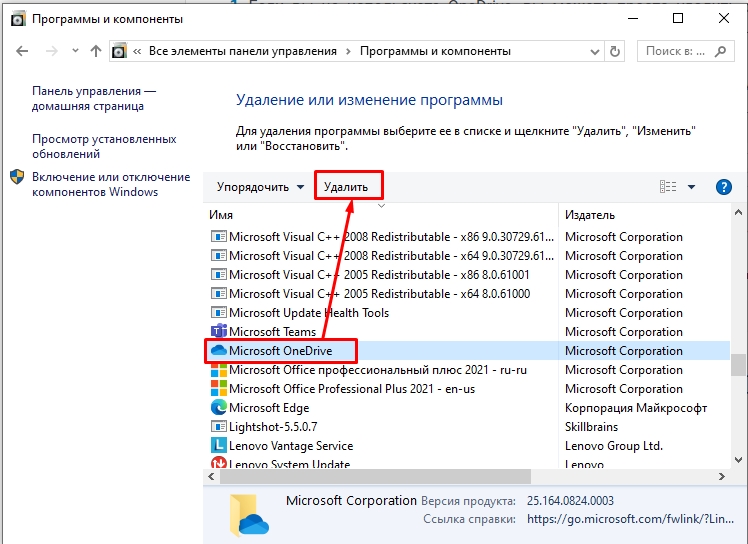Click the Microsoft OneDrive cloud icon
Viewport: 748px width, 544px height.
pyautogui.click(x=219, y=351)
